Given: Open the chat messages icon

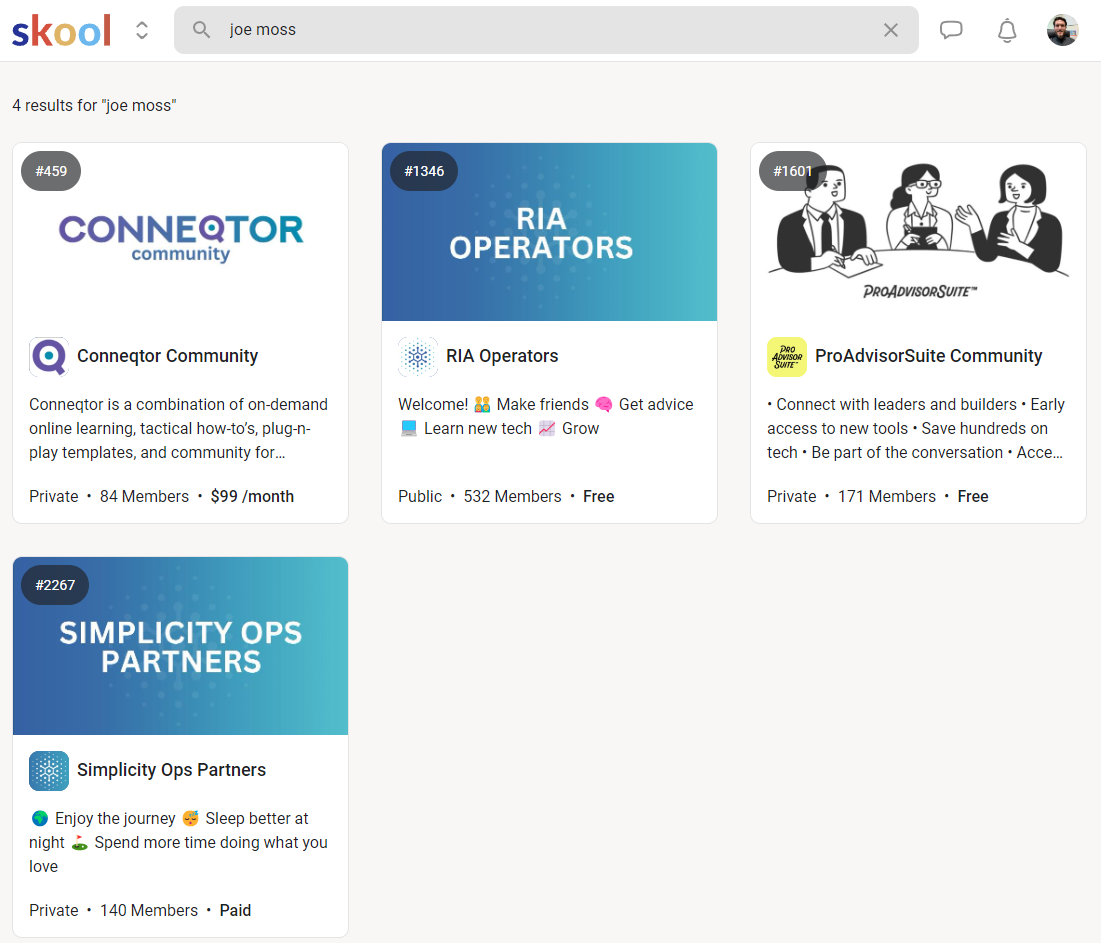Looking at the screenshot, I should [951, 30].
